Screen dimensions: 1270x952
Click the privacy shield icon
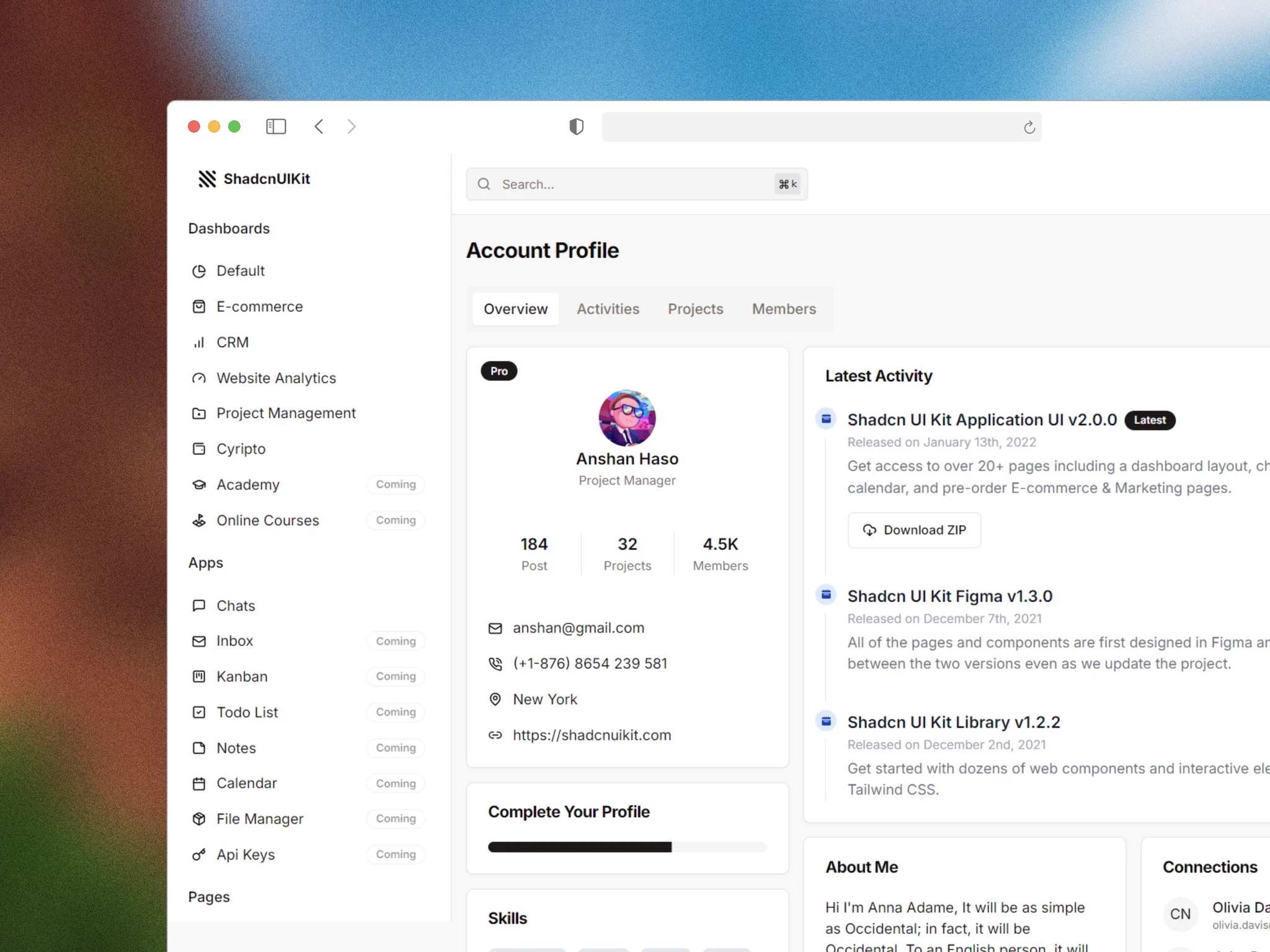(x=577, y=126)
